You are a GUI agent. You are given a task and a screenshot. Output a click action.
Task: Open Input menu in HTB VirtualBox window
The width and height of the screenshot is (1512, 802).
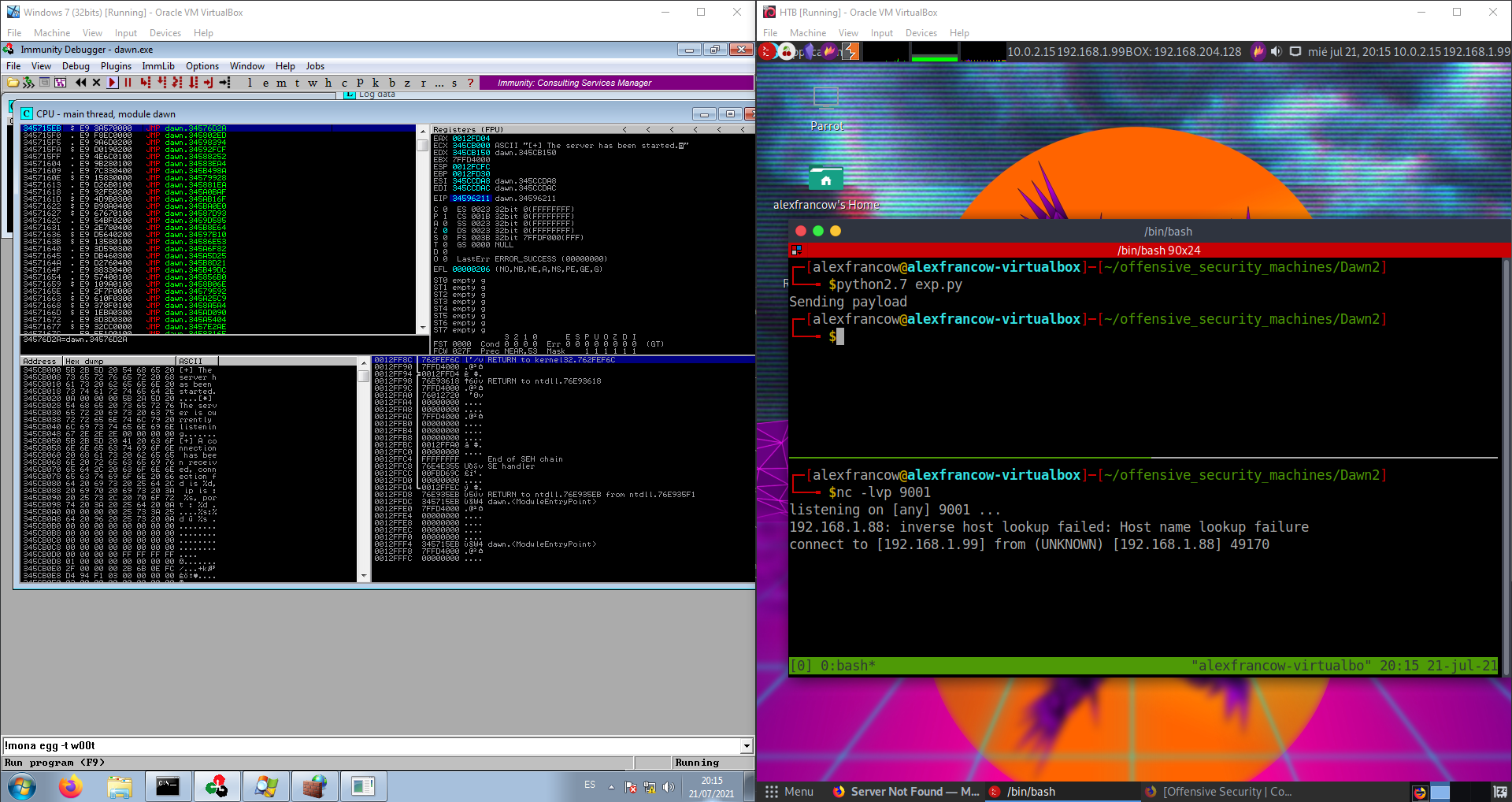(x=882, y=33)
